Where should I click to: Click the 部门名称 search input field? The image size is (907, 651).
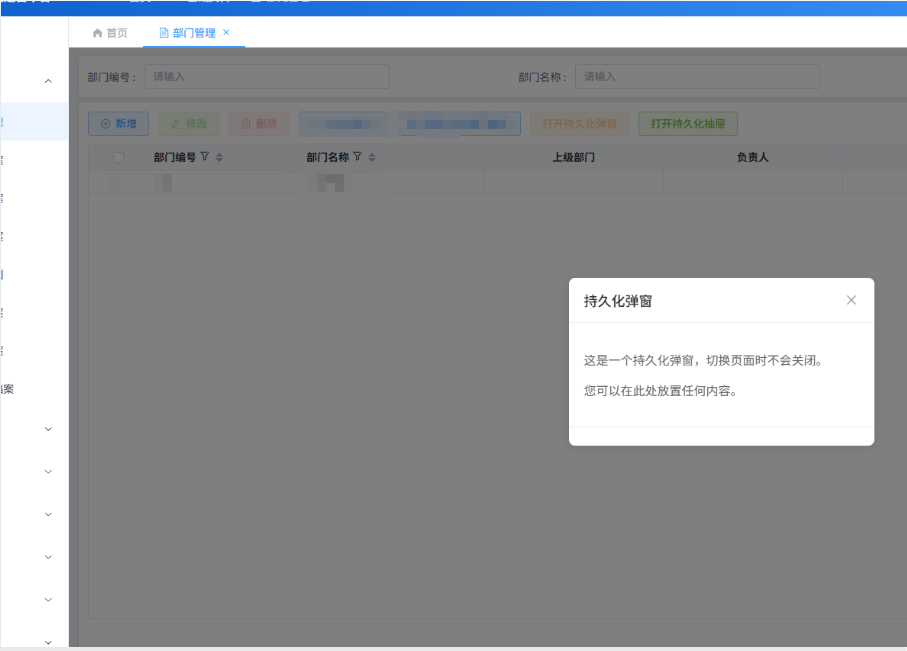(697, 76)
